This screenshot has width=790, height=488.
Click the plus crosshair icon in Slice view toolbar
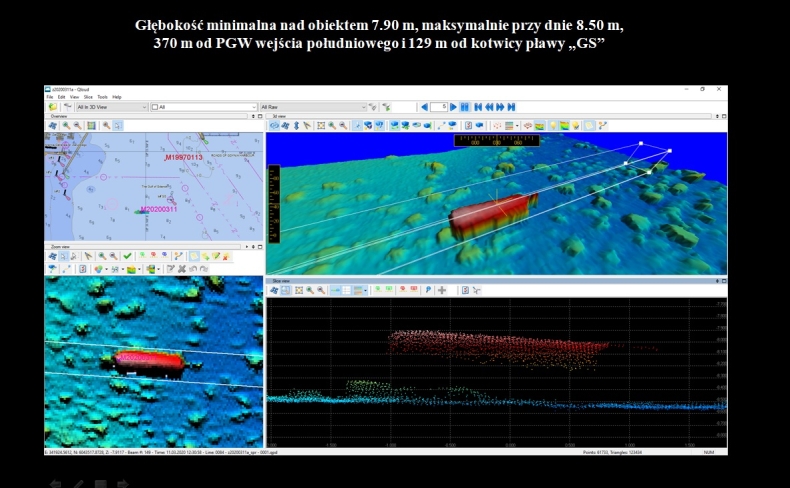tap(442, 290)
